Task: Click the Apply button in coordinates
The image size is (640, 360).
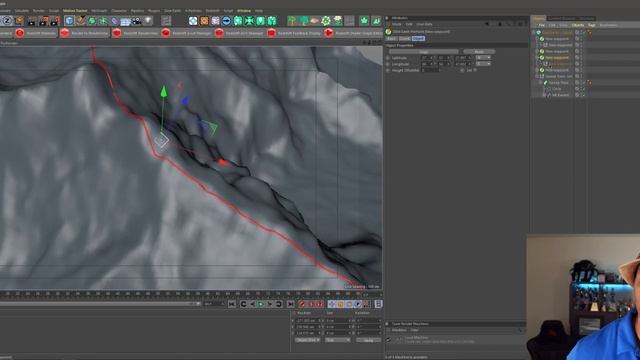Action: point(368,340)
